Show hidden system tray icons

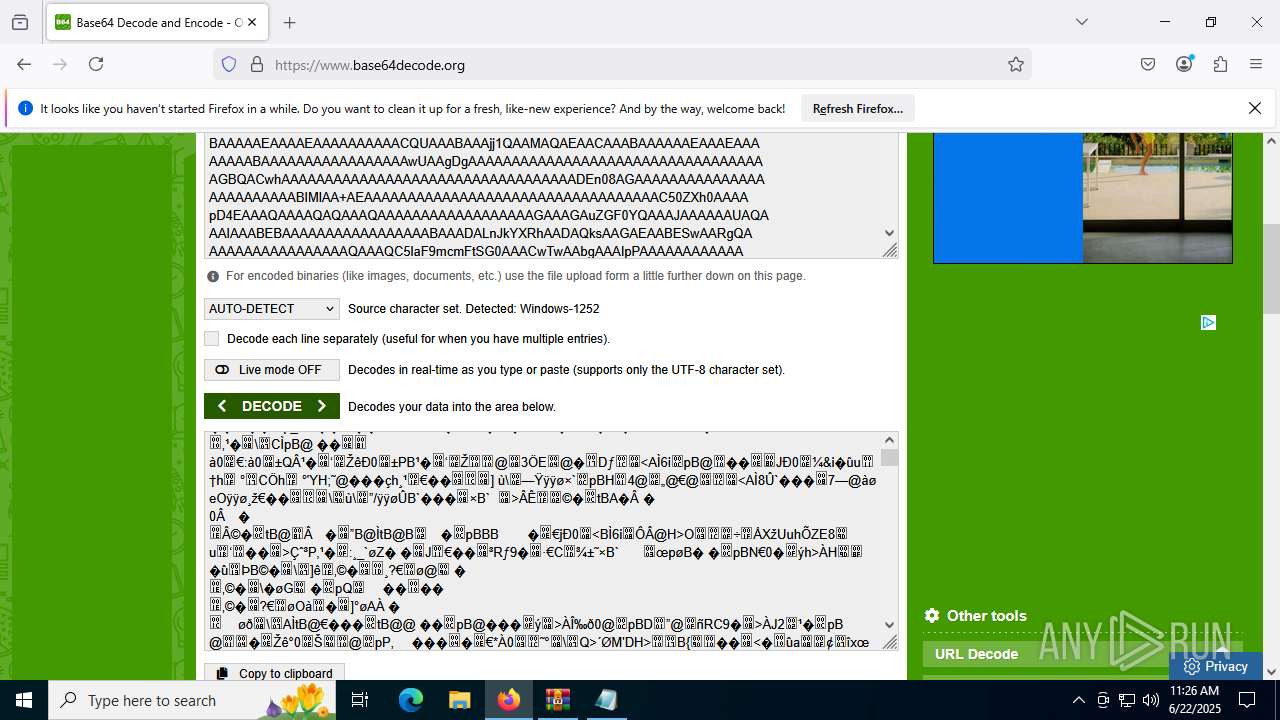[x=1078, y=700]
